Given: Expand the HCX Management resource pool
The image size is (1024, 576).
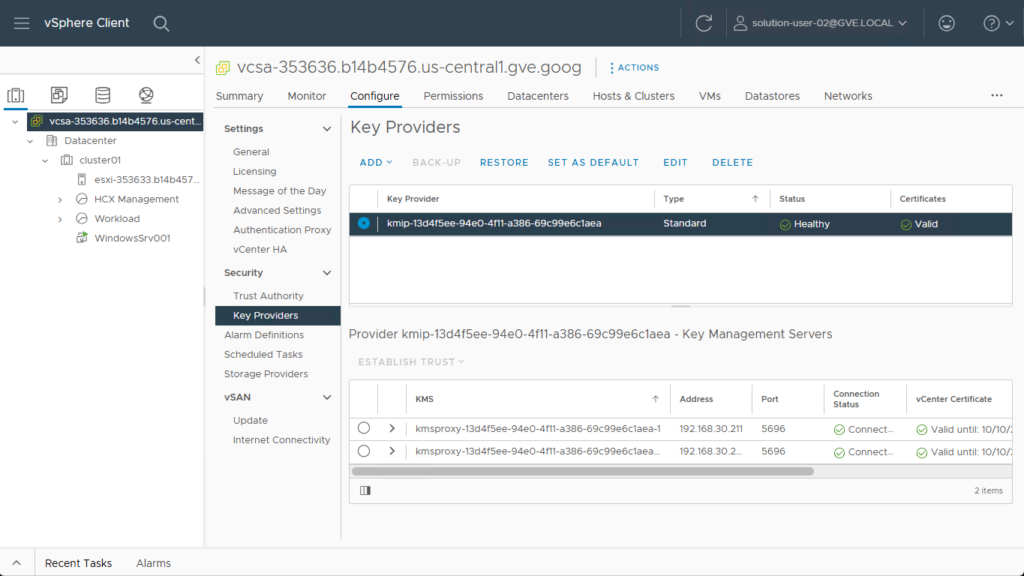Looking at the screenshot, I should coord(60,200).
